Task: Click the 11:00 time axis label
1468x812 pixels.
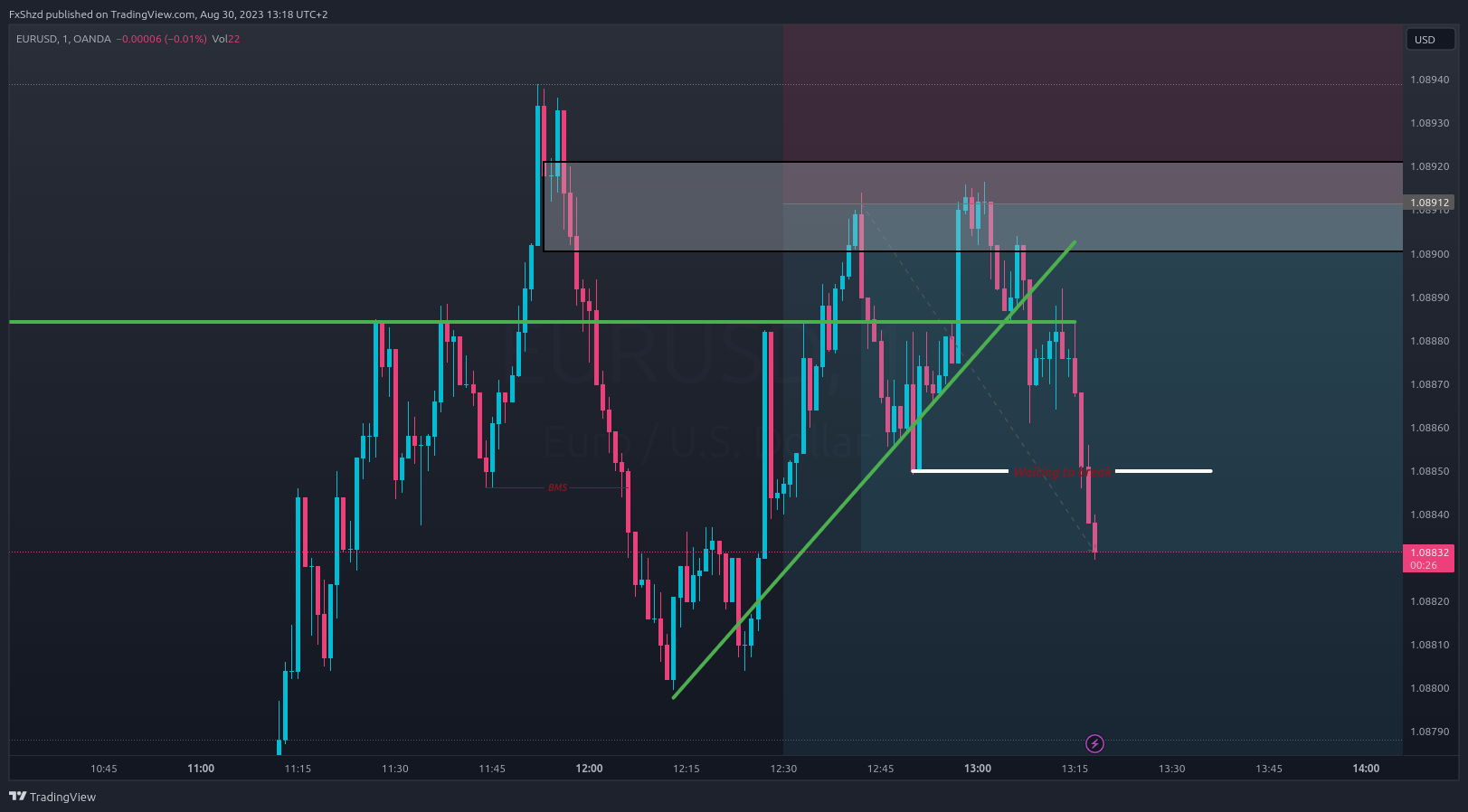Action: [201, 769]
